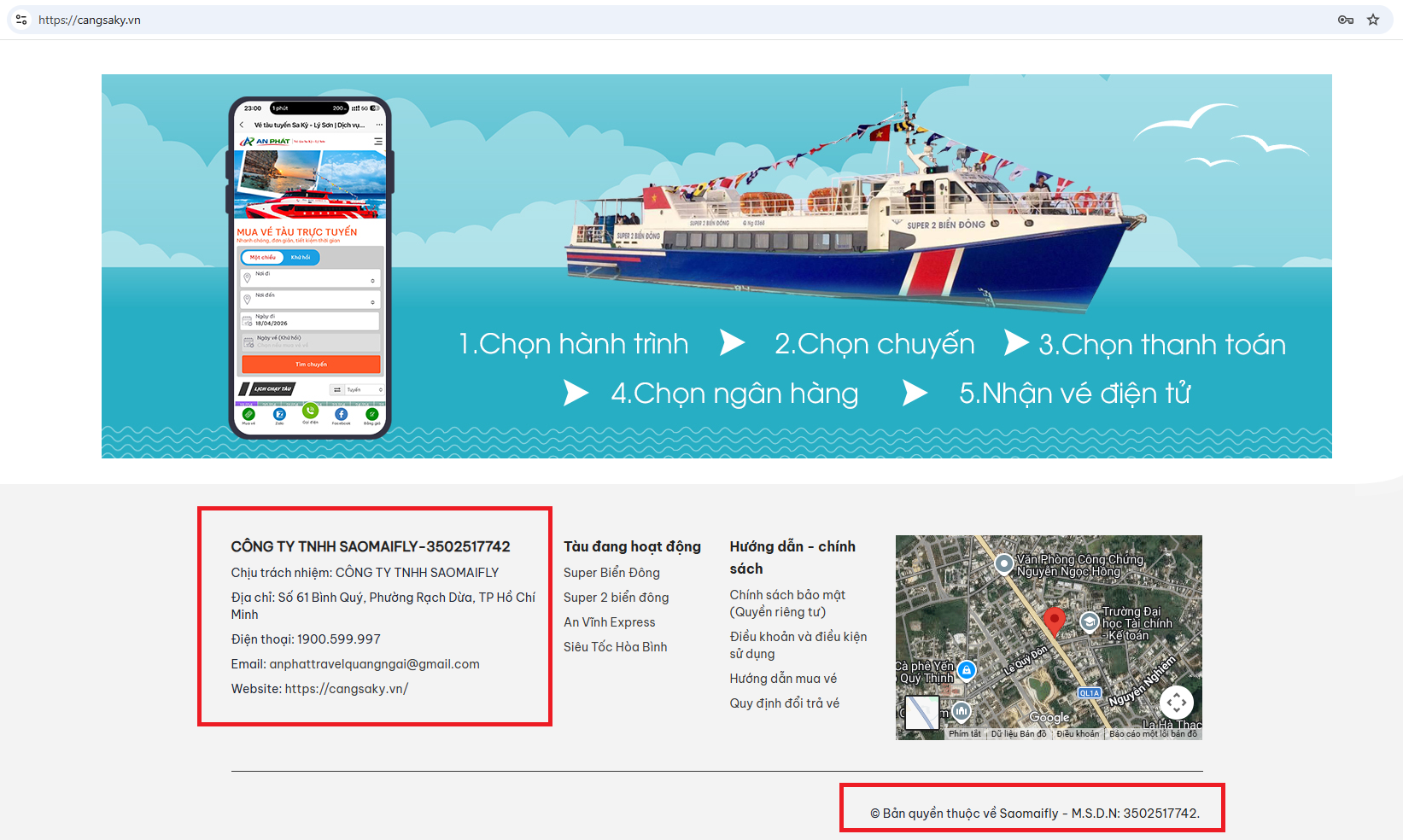1403x840 pixels.
Task: Click the banner text 4.Chọn ngân hàng
Action: (734, 394)
